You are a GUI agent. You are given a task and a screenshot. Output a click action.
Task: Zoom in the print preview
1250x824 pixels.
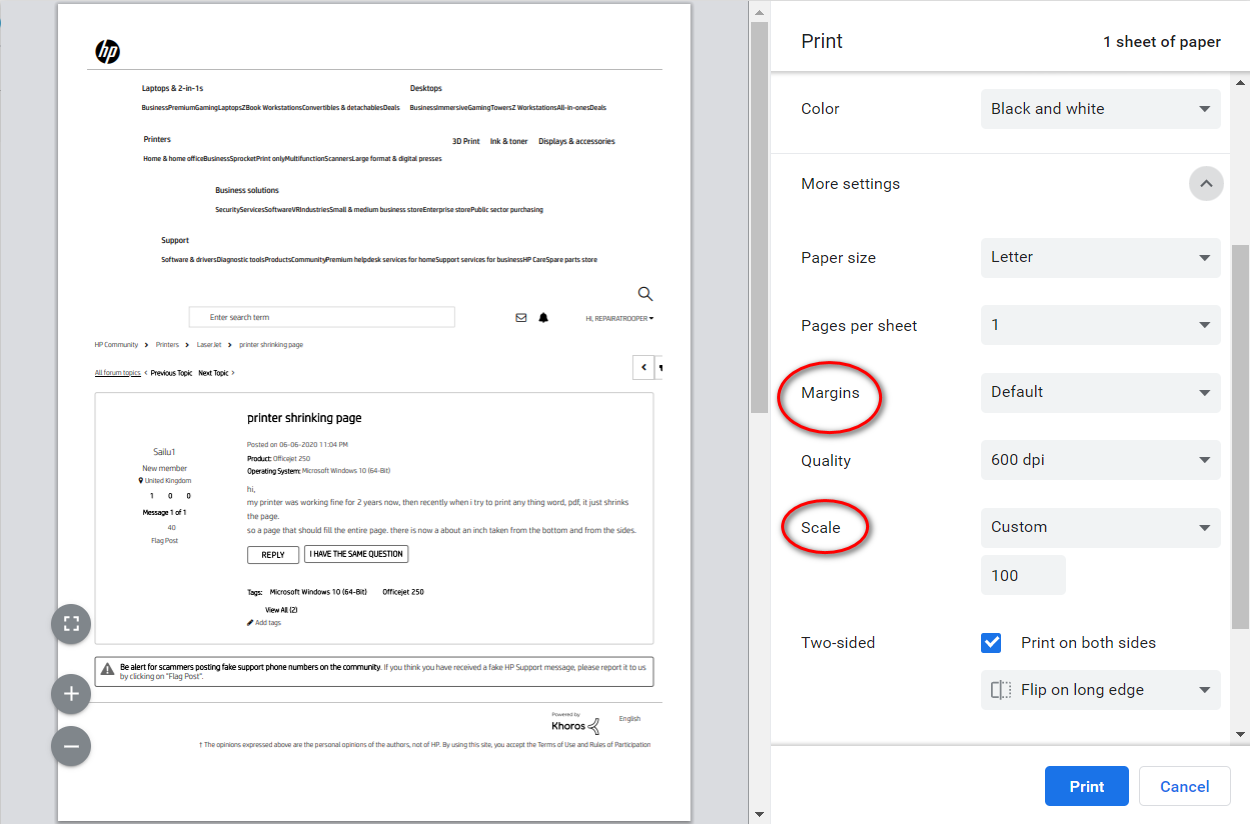71,693
